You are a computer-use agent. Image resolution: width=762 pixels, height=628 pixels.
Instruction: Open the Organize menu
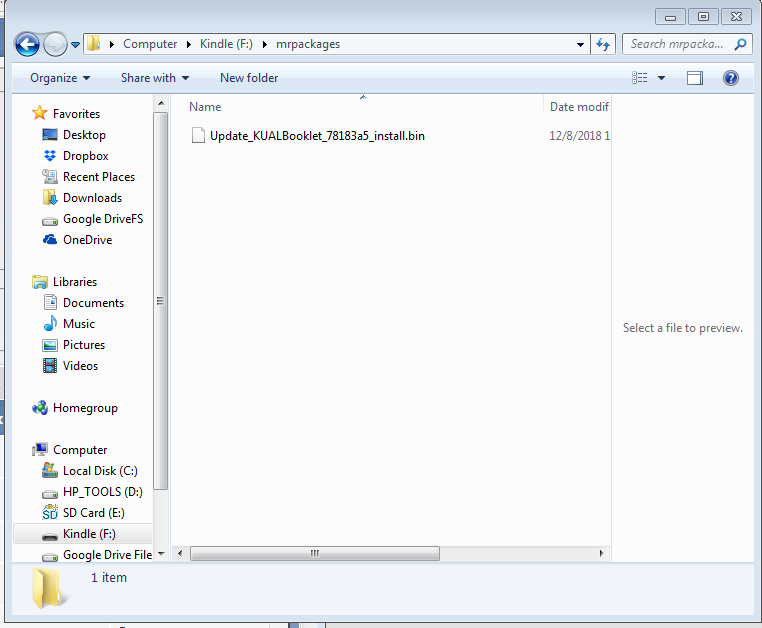(x=60, y=78)
